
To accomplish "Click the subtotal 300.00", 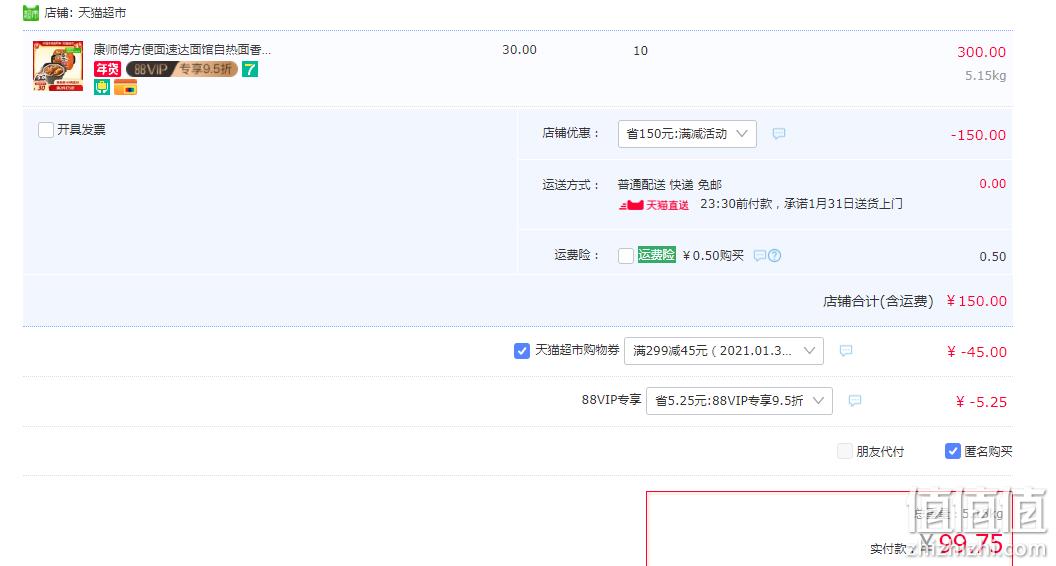I will pos(981,52).
